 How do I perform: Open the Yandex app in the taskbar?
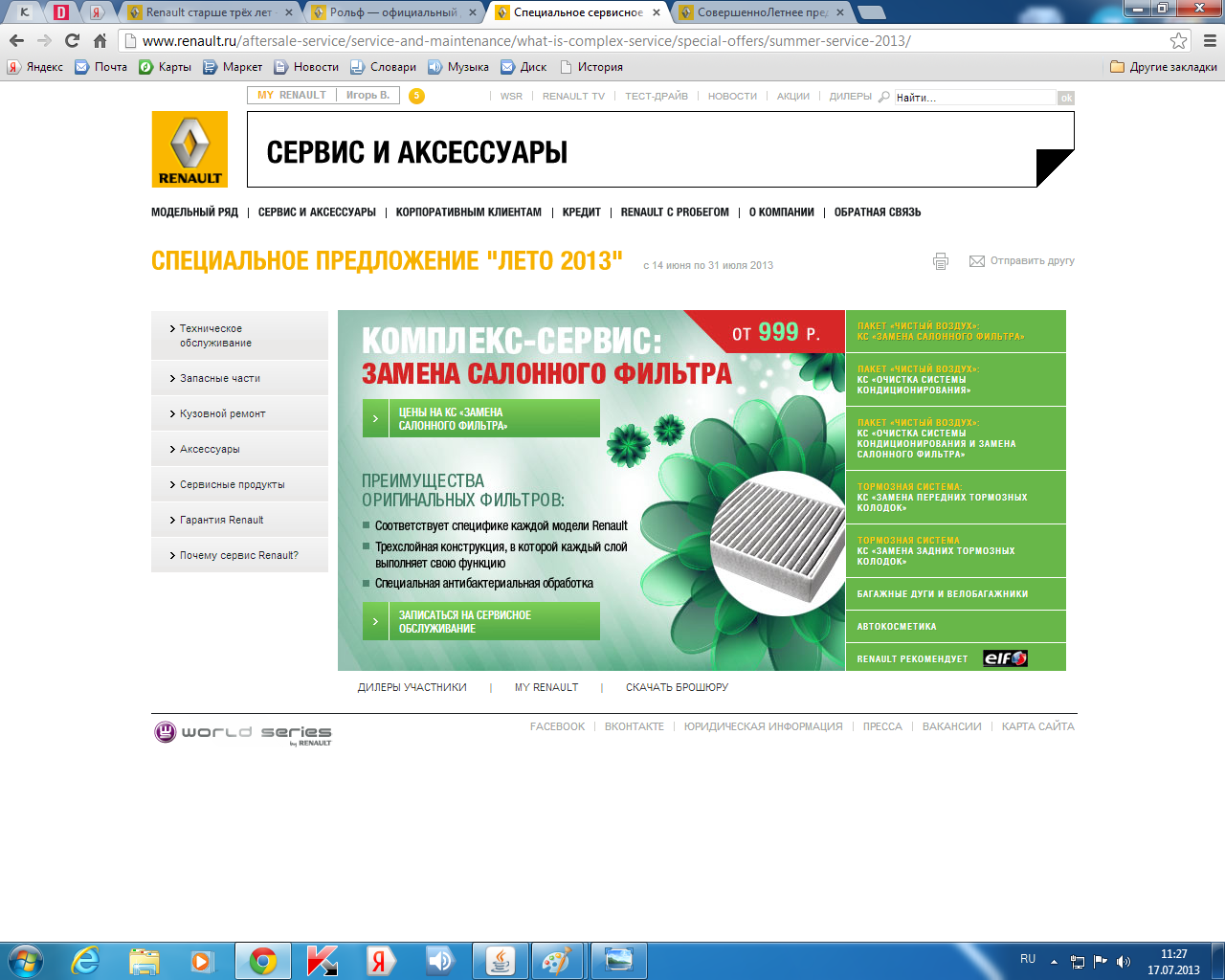(381, 960)
